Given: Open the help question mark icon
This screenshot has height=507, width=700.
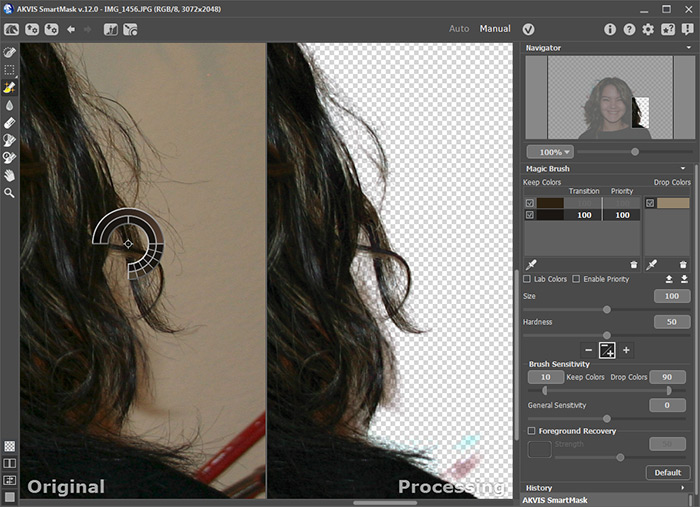Looking at the screenshot, I should (629, 29).
